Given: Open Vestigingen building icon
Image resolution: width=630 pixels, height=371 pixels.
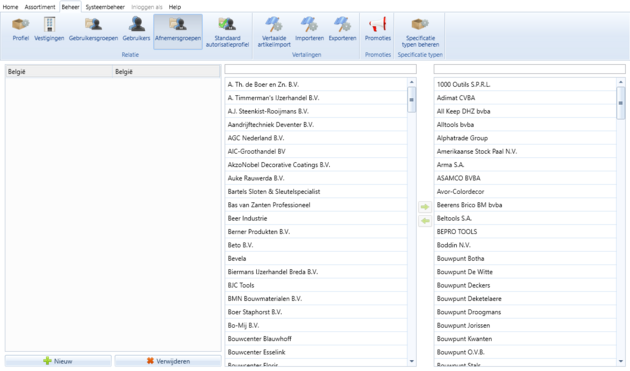Looking at the screenshot, I should coord(49,29).
